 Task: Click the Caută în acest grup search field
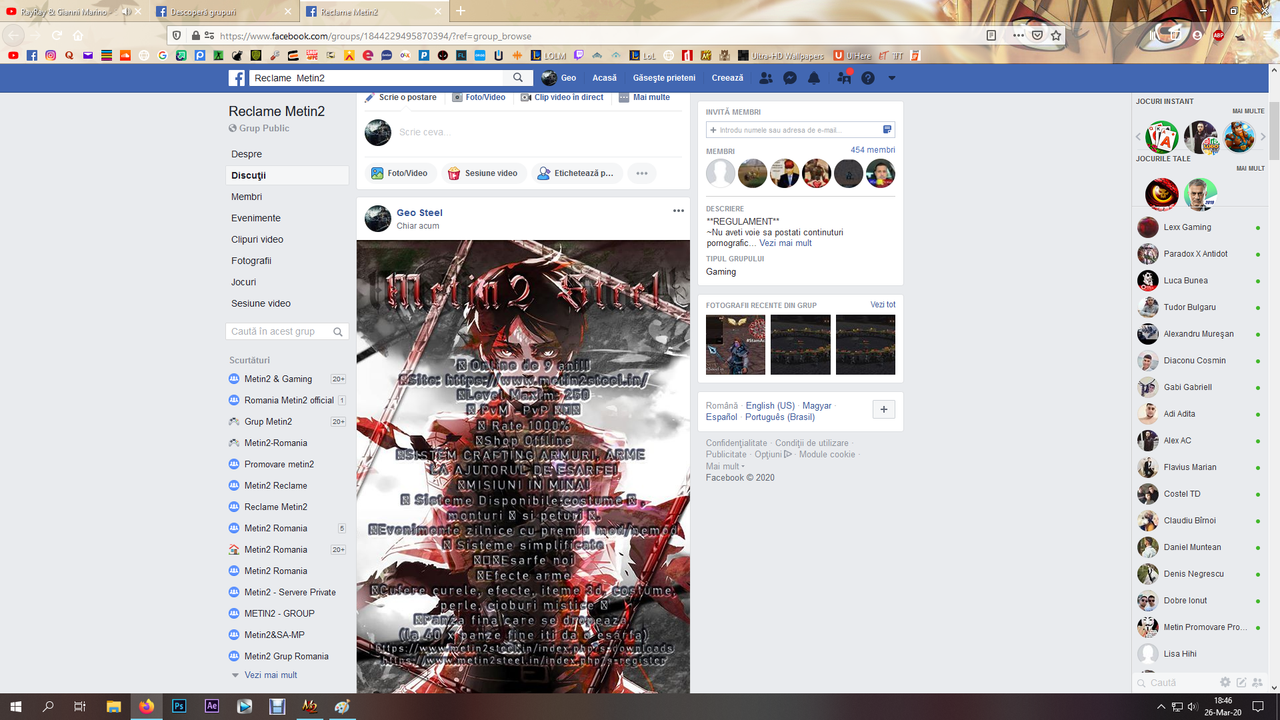(287, 331)
